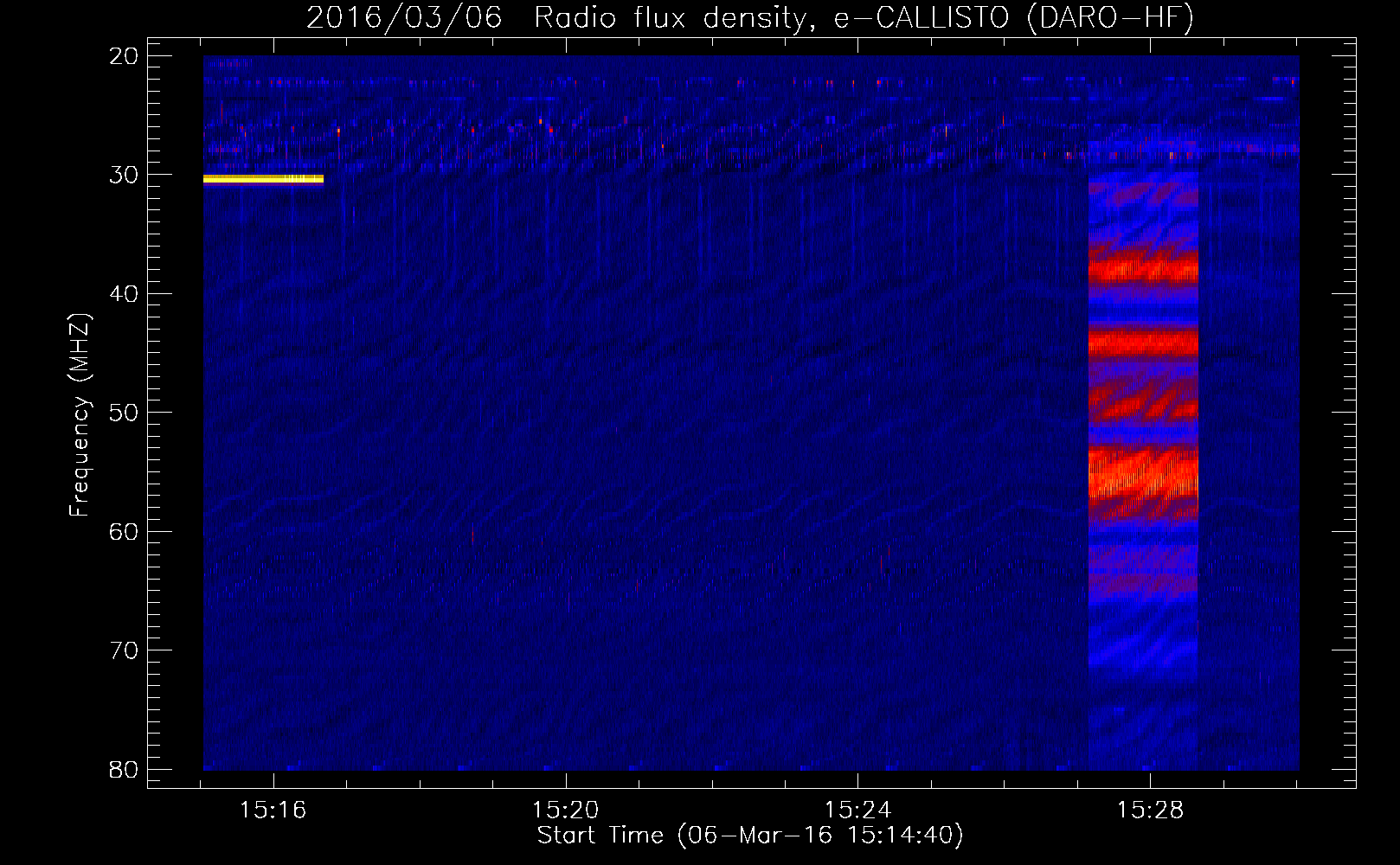Select the '20' frequency axis label

pyautogui.click(x=124, y=56)
